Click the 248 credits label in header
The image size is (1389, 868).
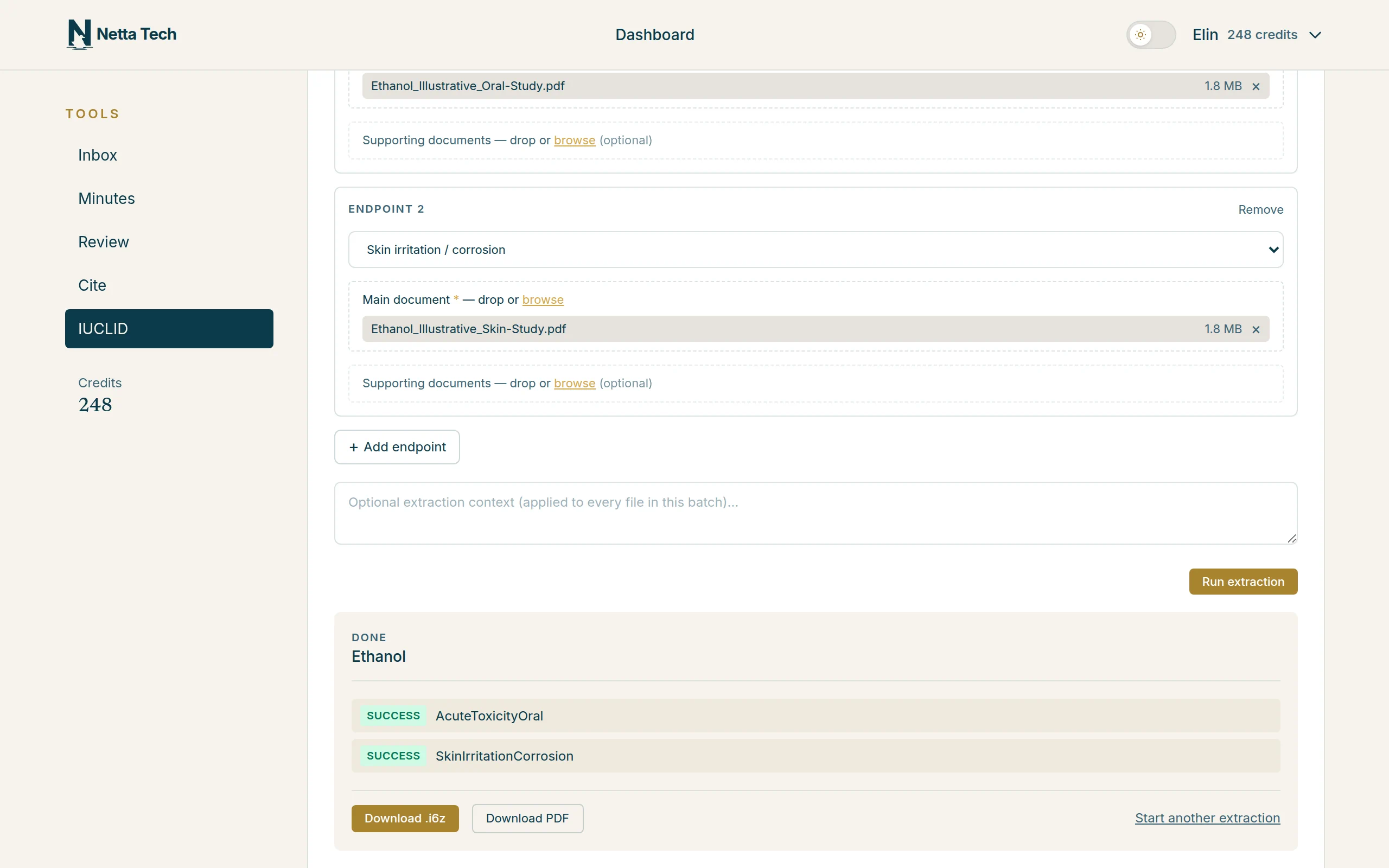pos(1262,35)
